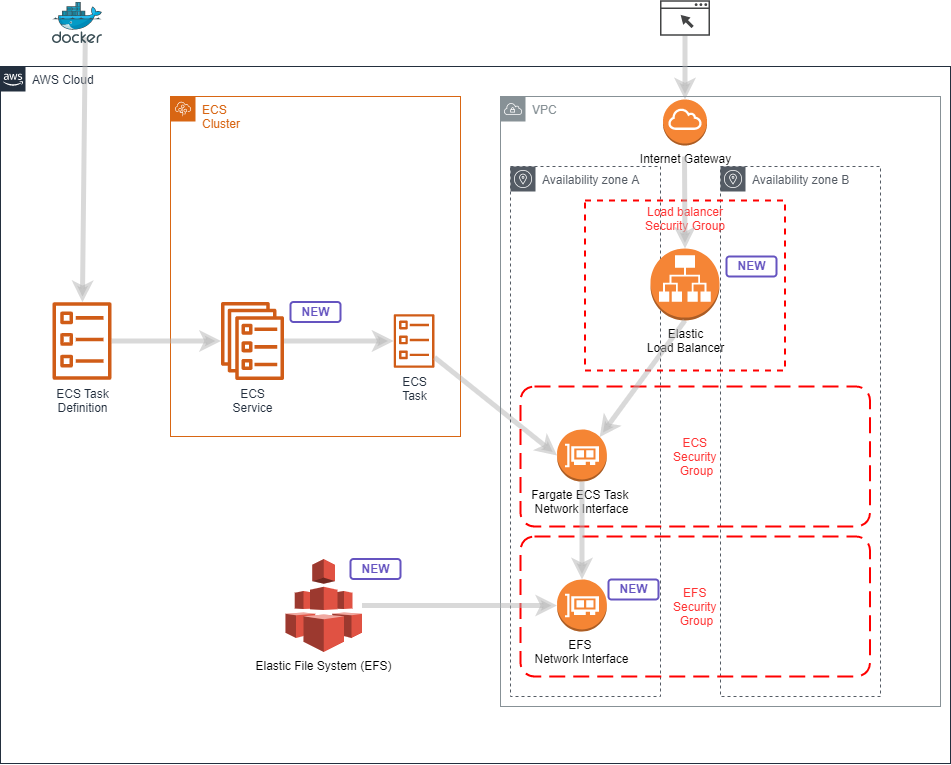The height and width of the screenshot is (765, 951).
Task: Click the Docker whale logo
Action: pos(77,23)
